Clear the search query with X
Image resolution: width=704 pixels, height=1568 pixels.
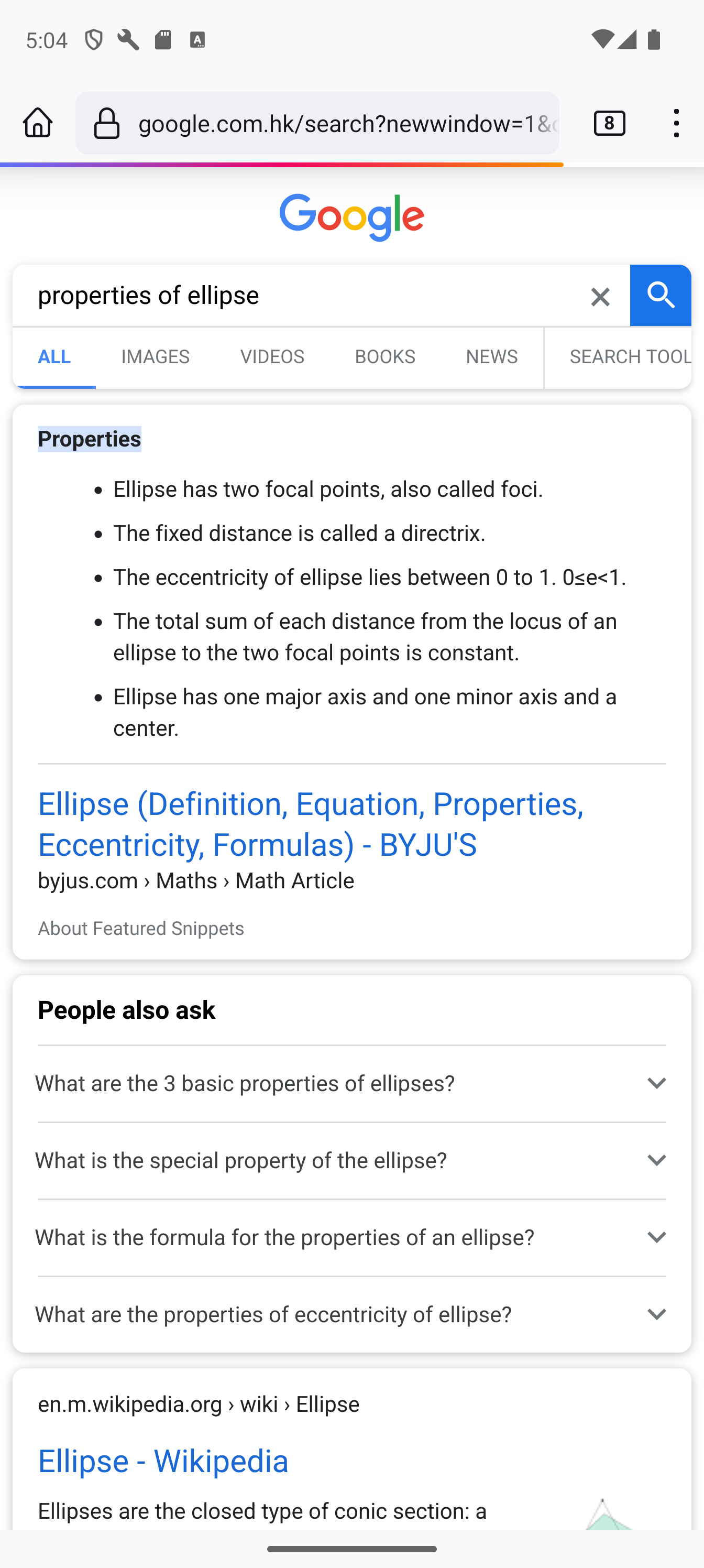600,297
